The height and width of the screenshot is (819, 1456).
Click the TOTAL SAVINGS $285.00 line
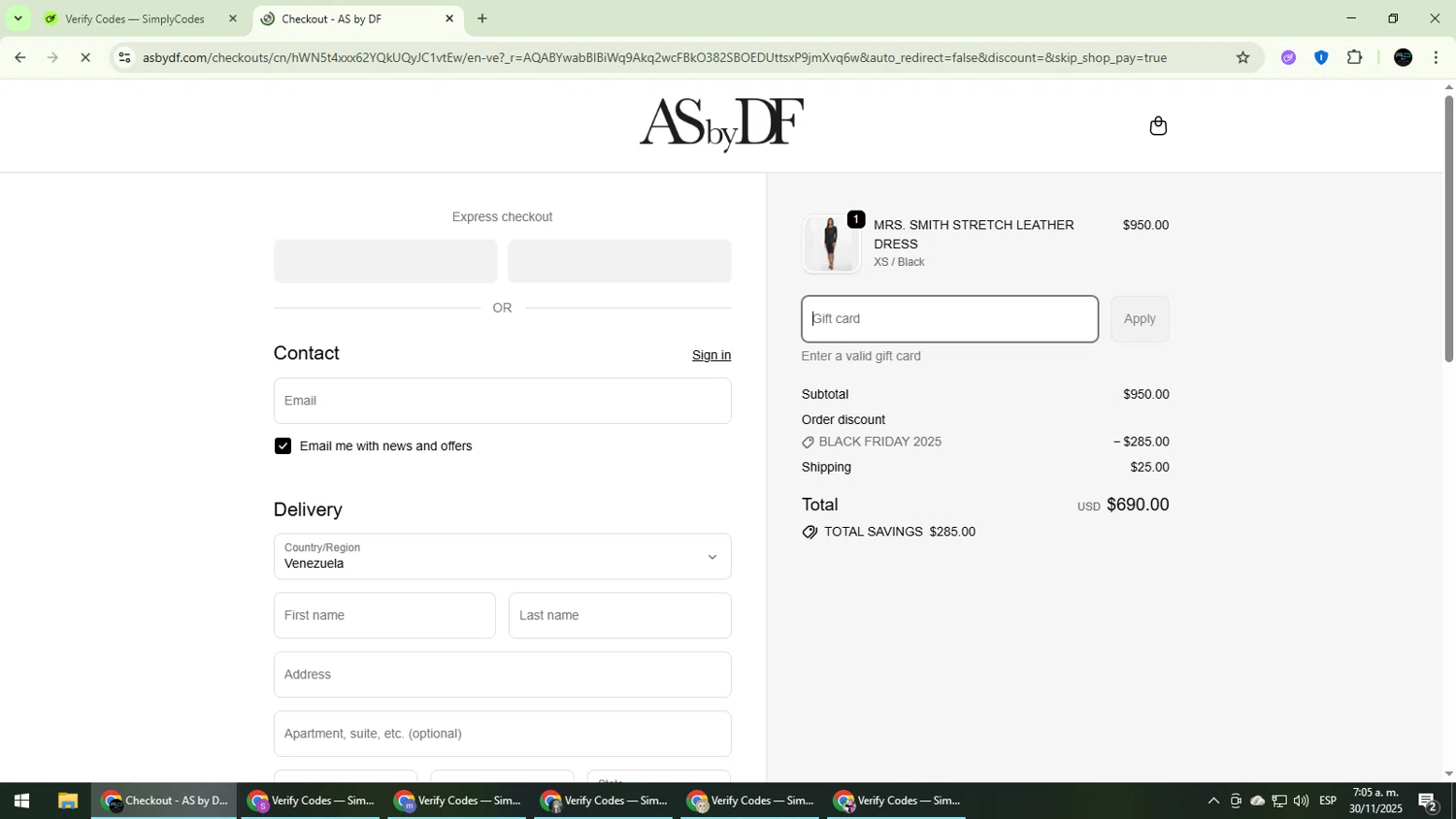888,532
